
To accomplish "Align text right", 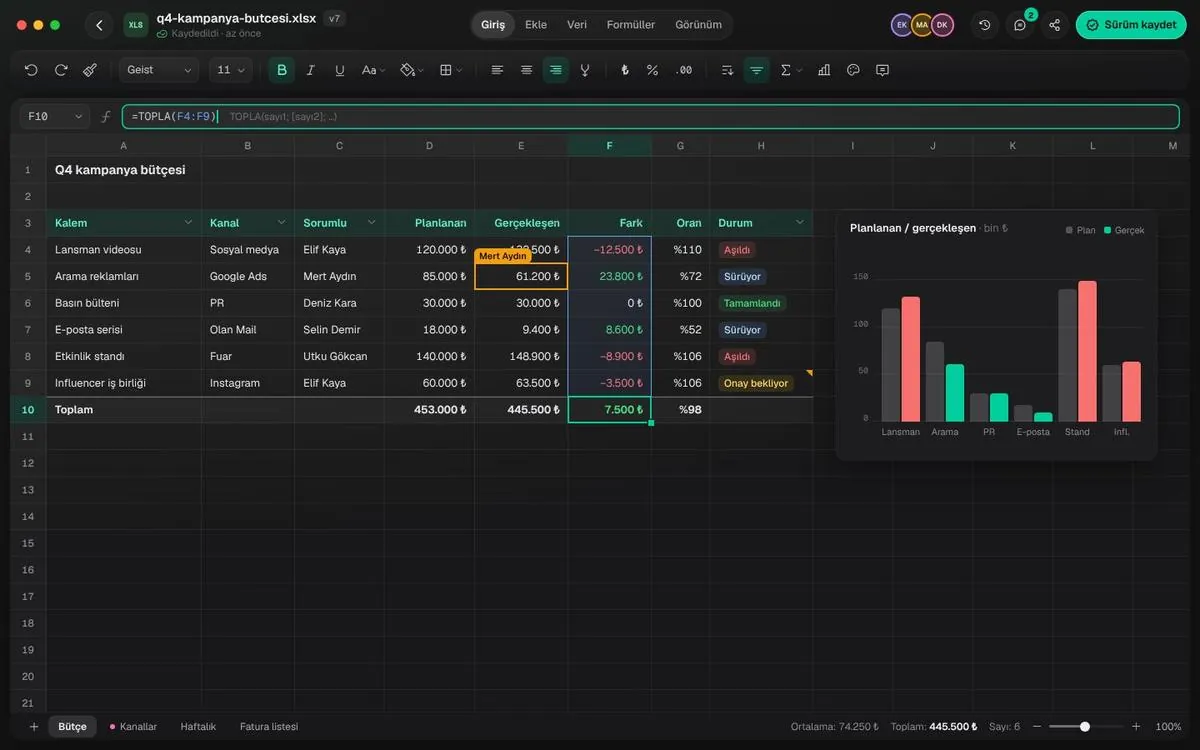I will [x=555, y=70].
